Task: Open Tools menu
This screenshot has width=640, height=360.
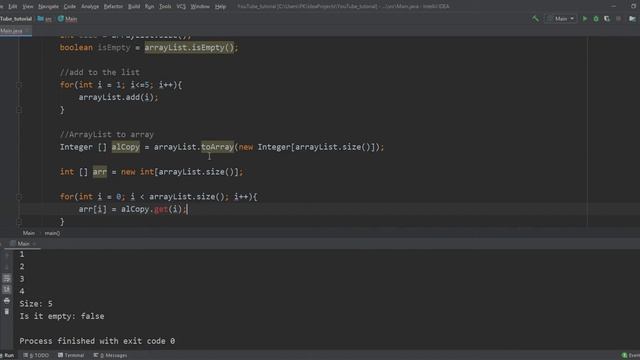Action: pos(165,7)
